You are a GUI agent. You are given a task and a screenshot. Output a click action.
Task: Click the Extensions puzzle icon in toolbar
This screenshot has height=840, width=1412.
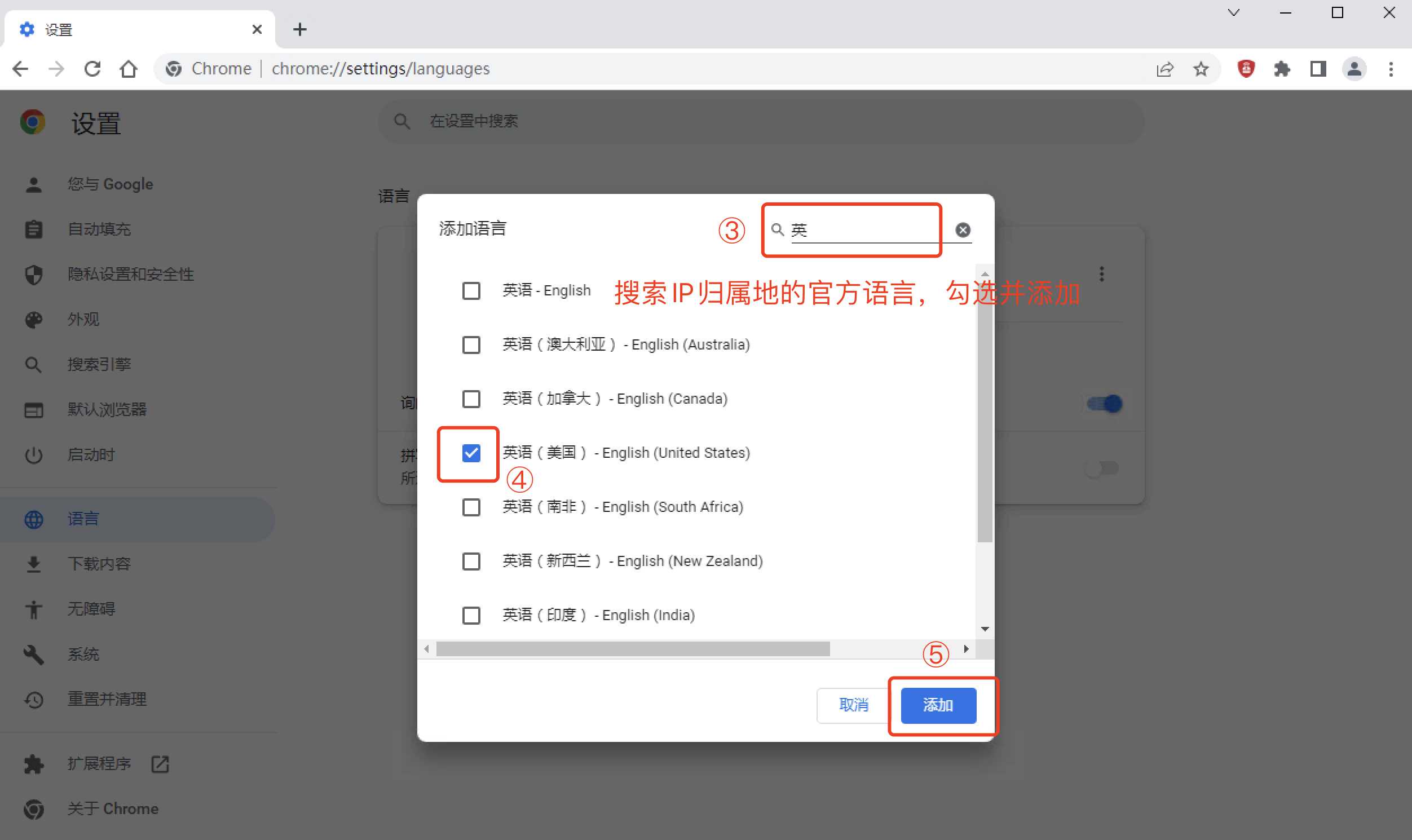(1282, 68)
